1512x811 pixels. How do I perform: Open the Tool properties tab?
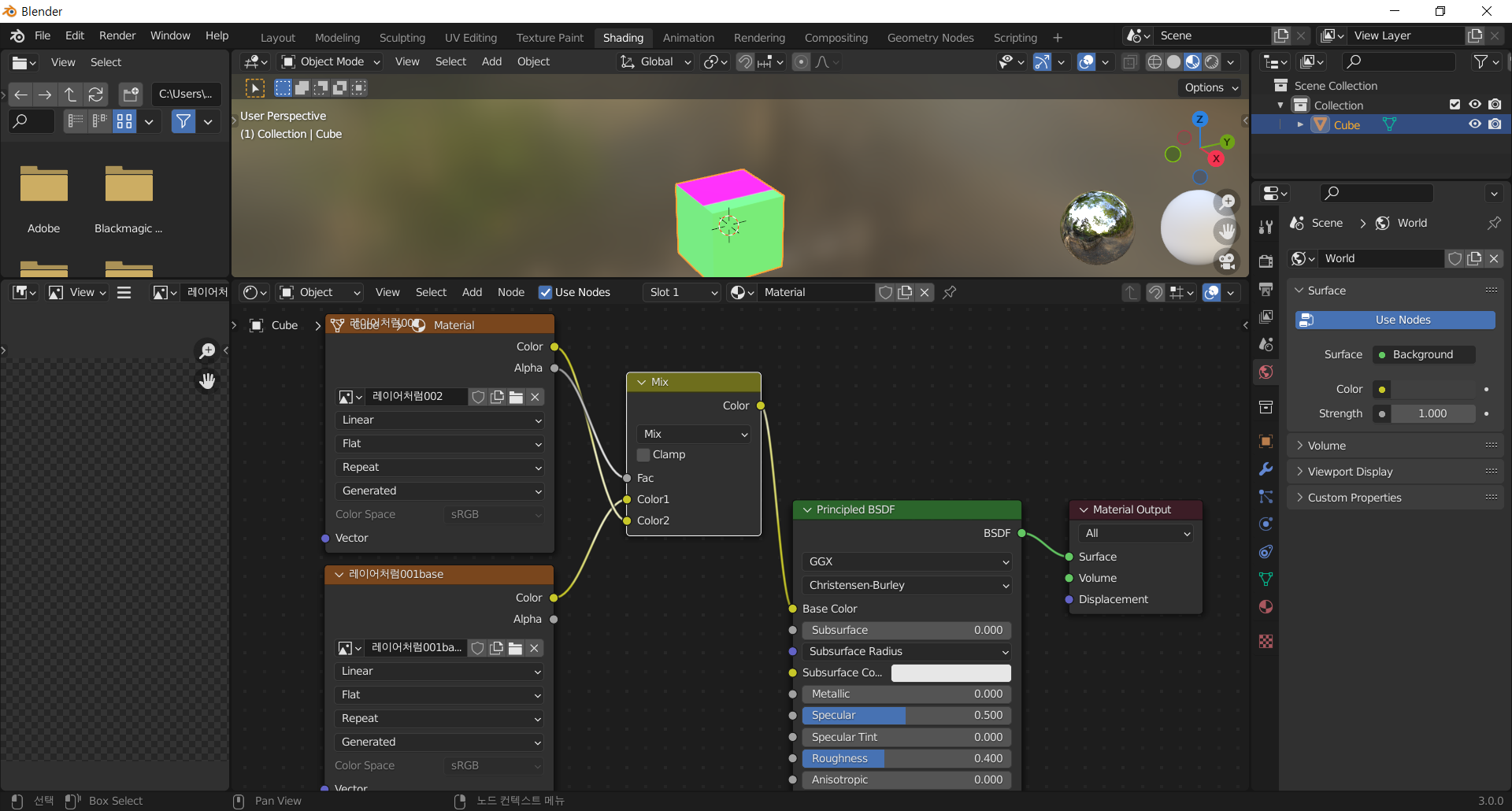click(x=1266, y=228)
